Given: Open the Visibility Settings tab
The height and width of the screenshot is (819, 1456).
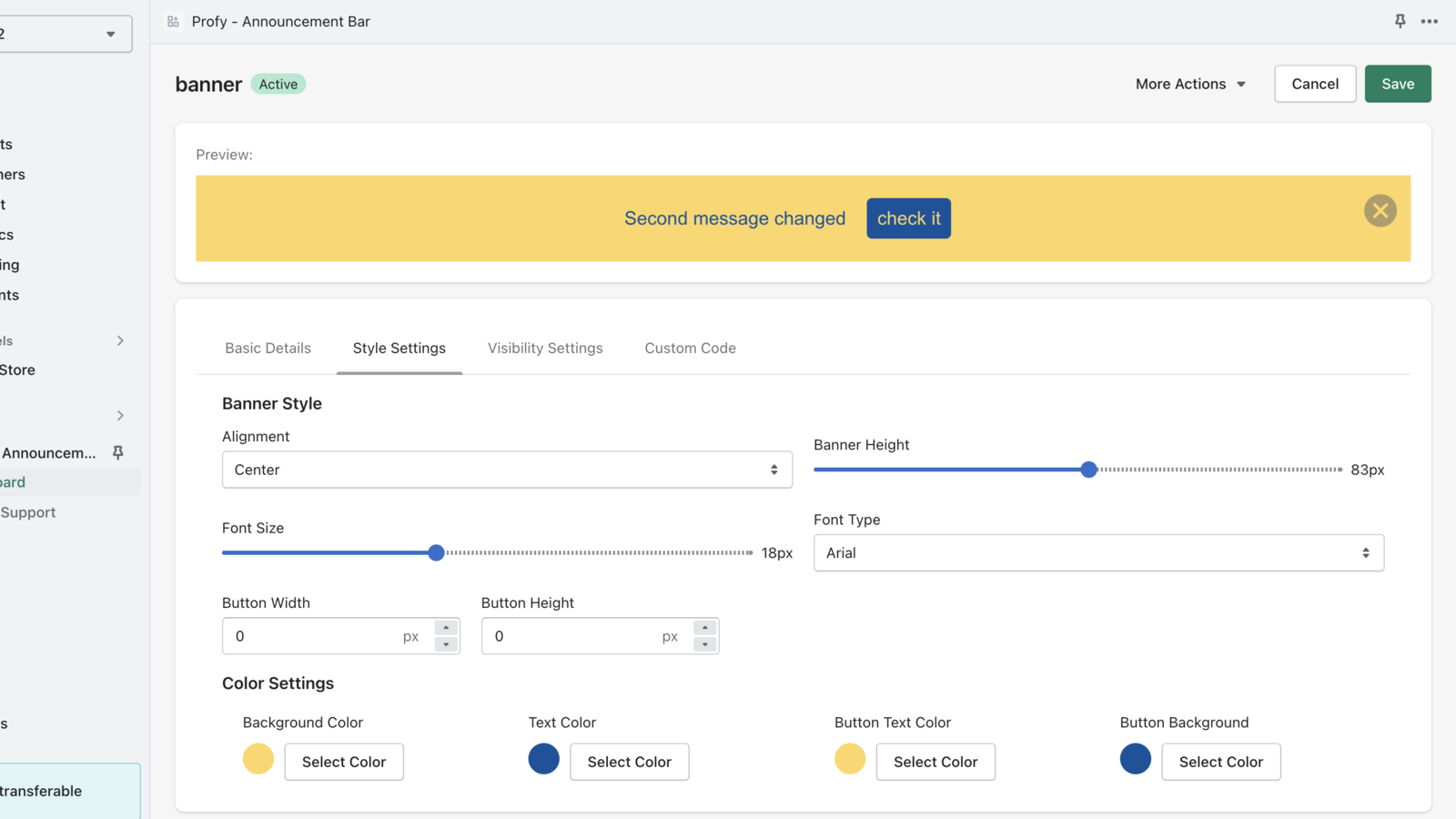Looking at the screenshot, I should tap(545, 348).
